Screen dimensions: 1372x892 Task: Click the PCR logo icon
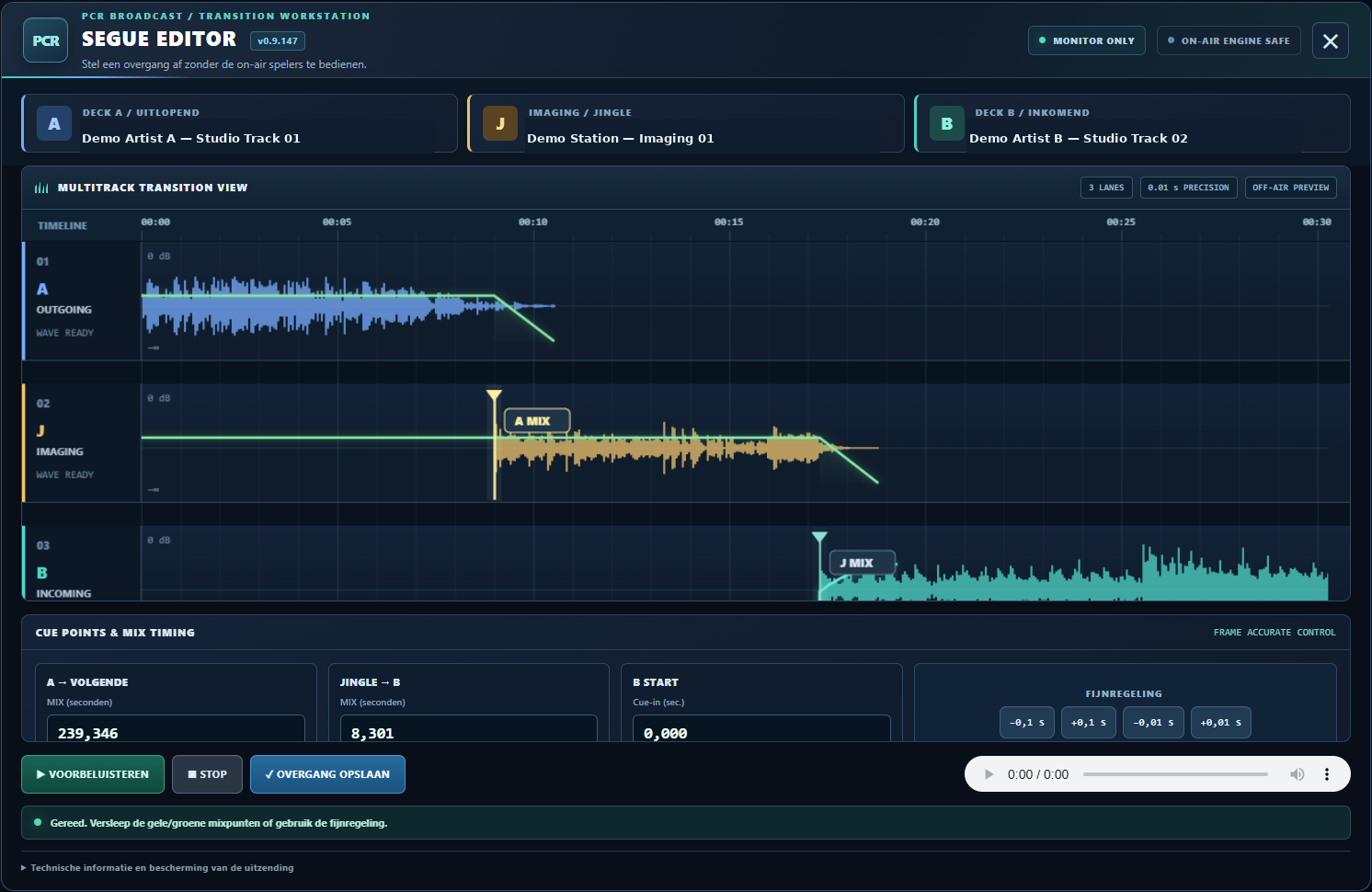click(45, 40)
